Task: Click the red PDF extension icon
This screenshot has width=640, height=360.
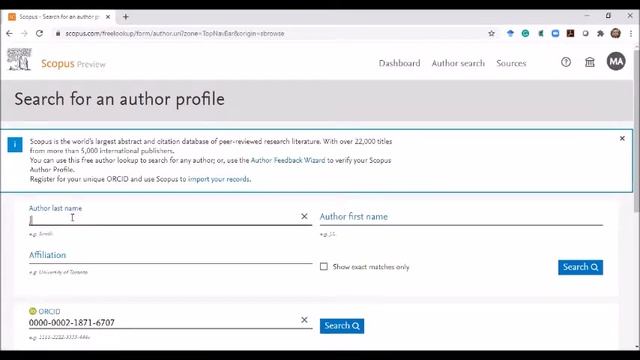Action: click(x=570, y=33)
